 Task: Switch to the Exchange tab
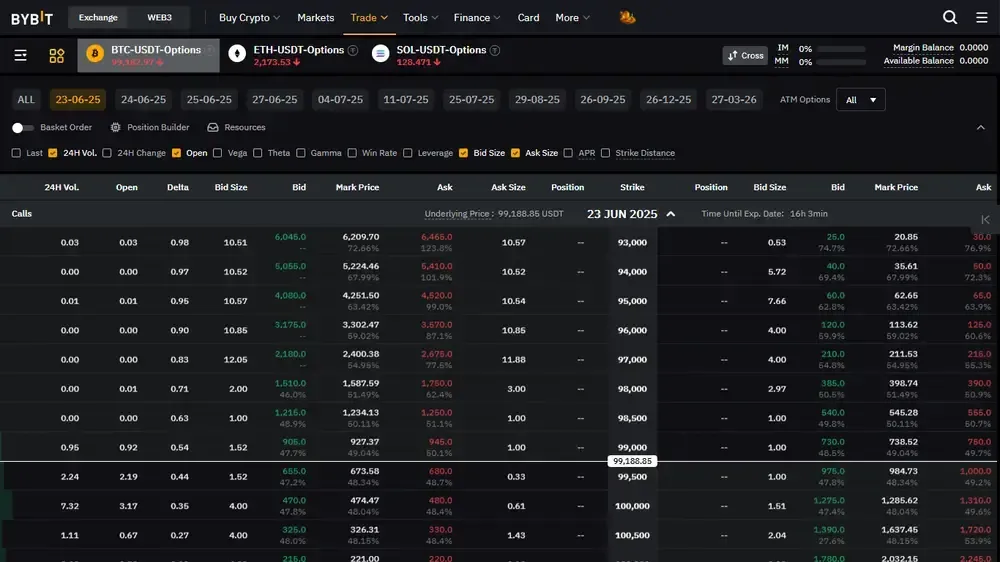coord(98,18)
